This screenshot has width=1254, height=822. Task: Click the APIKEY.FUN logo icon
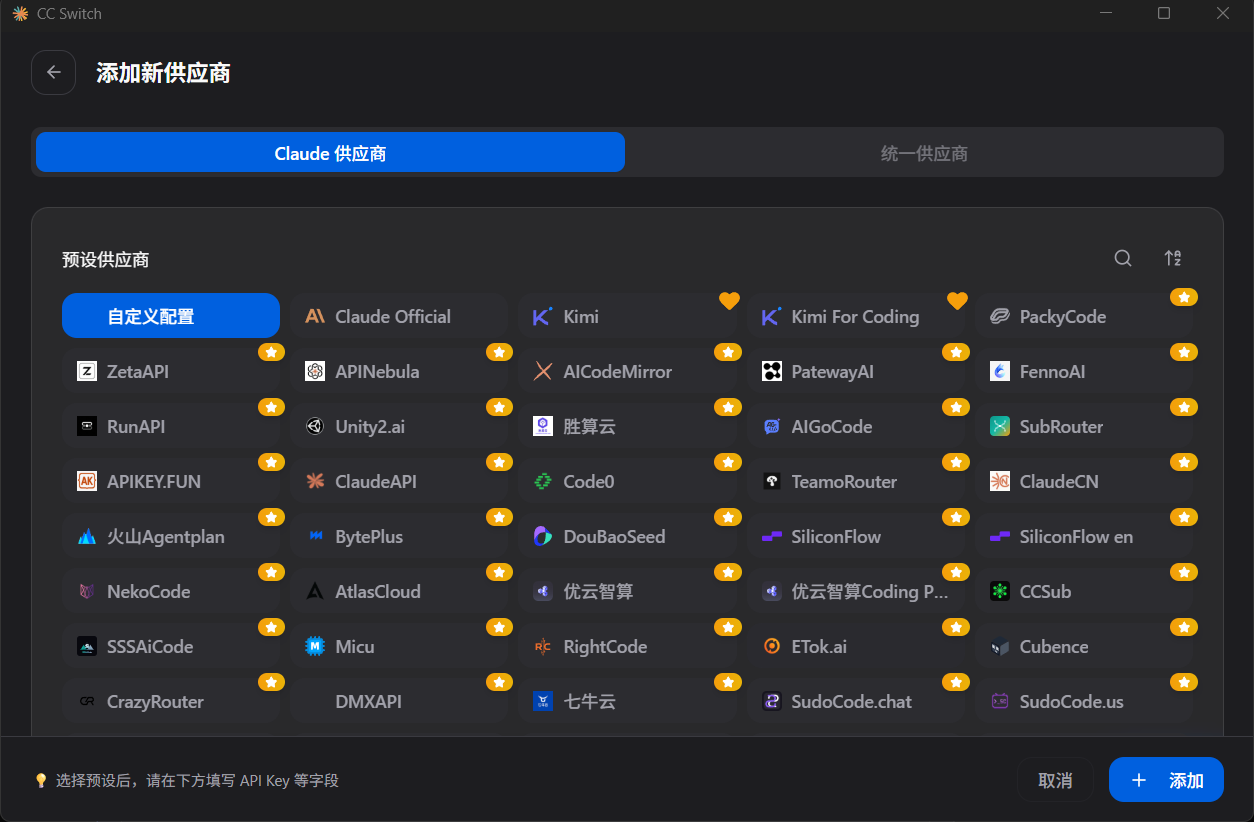[x=87, y=481]
